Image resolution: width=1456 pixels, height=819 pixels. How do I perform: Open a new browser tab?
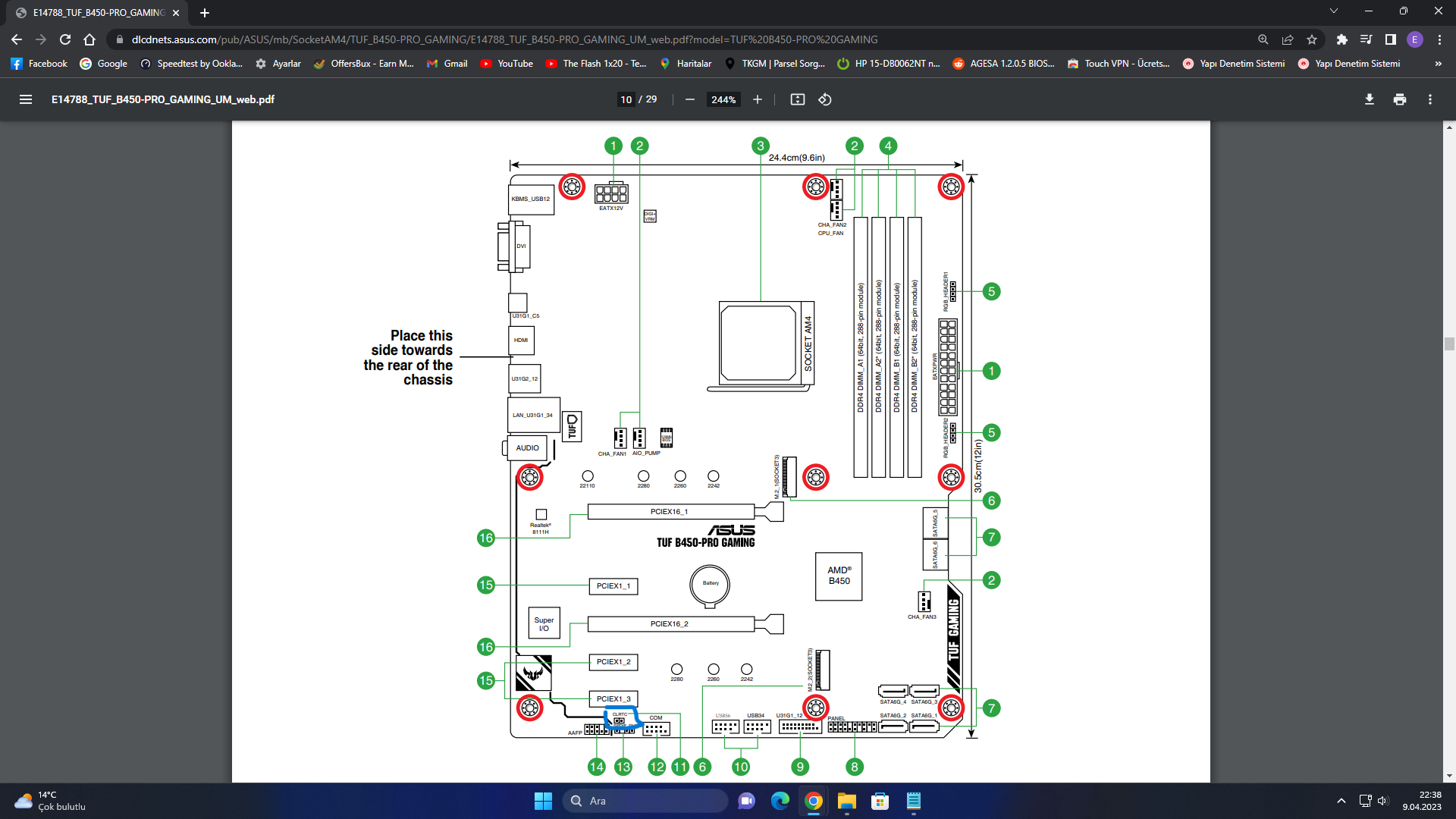205,13
